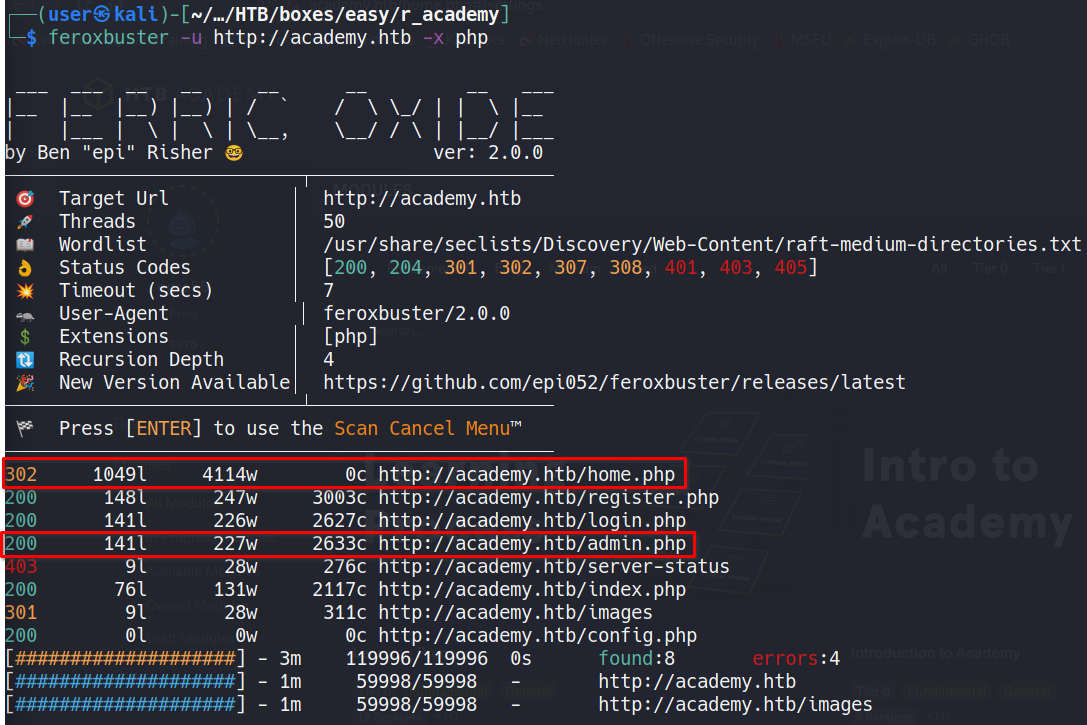Follow the academy.htb/config.php link
This screenshot has width=1087, height=725.
(537, 636)
